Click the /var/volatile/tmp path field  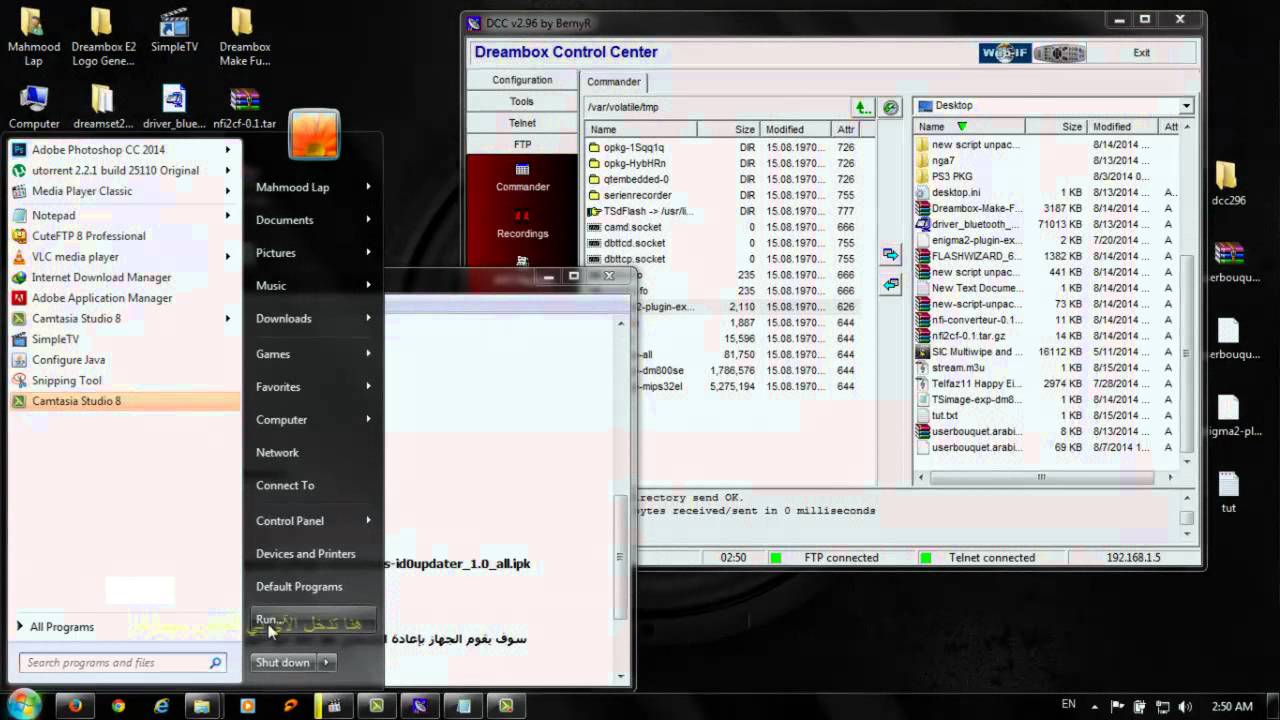point(716,107)
